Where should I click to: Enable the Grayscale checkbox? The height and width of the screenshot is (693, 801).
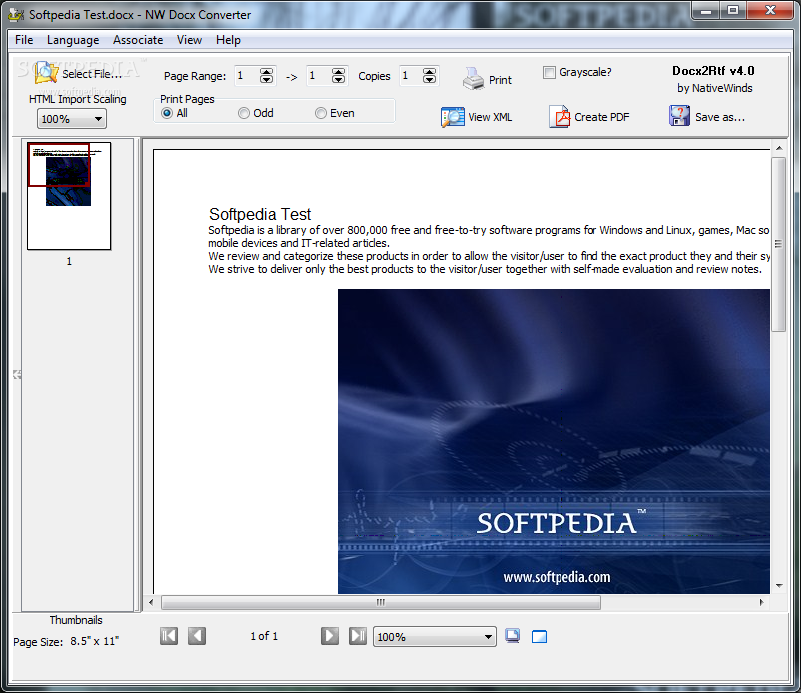coord(549,73)
